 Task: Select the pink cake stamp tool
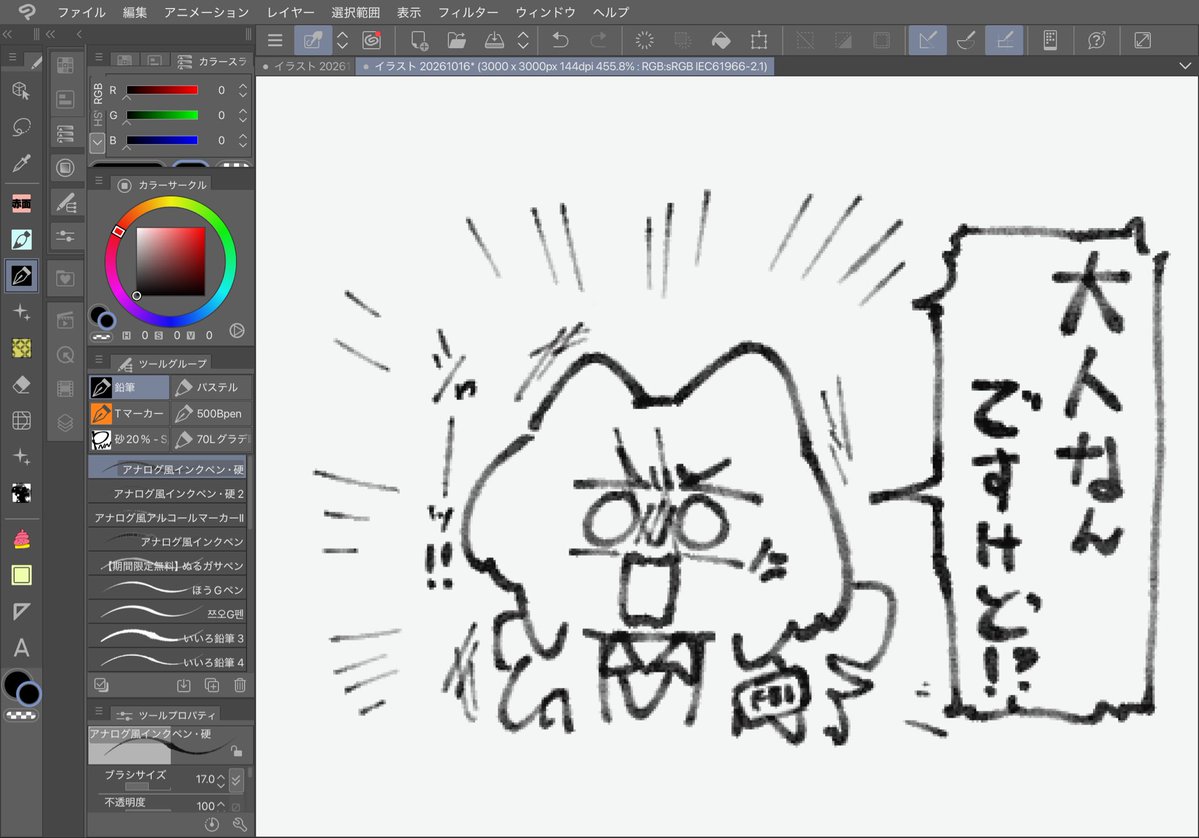[21, 539]
